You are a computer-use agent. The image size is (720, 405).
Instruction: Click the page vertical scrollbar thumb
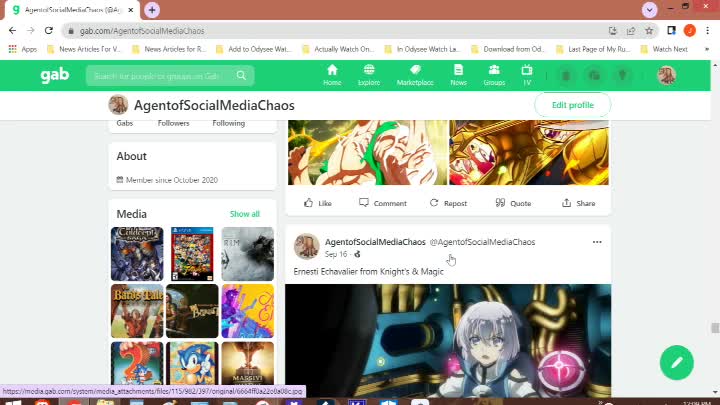(x=715, y=328)
